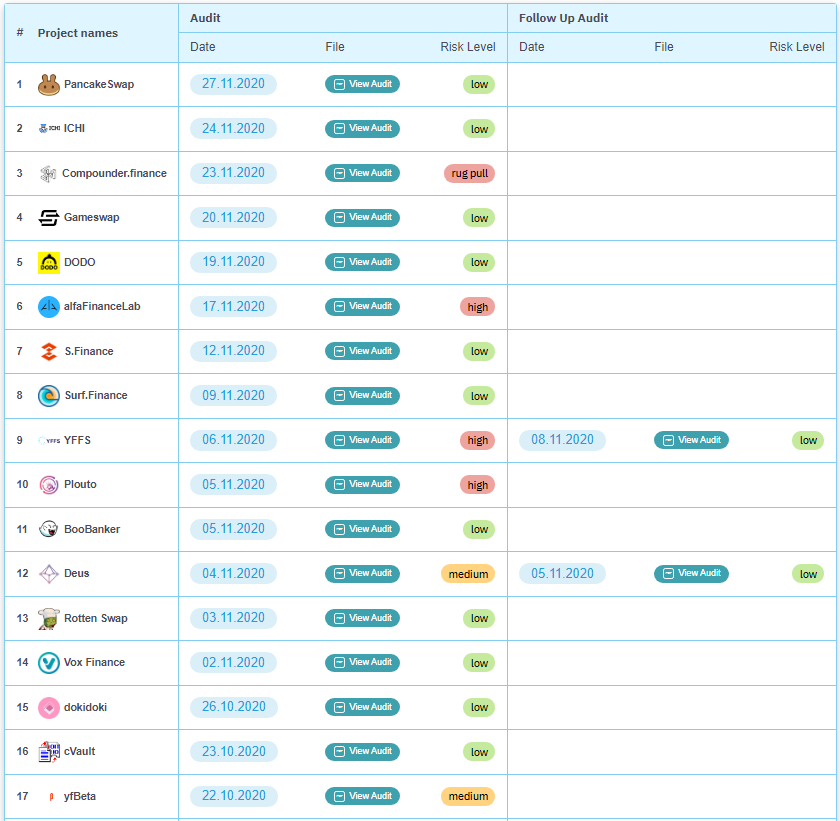Click the date 27.11.2020

[x=233, y=84]
